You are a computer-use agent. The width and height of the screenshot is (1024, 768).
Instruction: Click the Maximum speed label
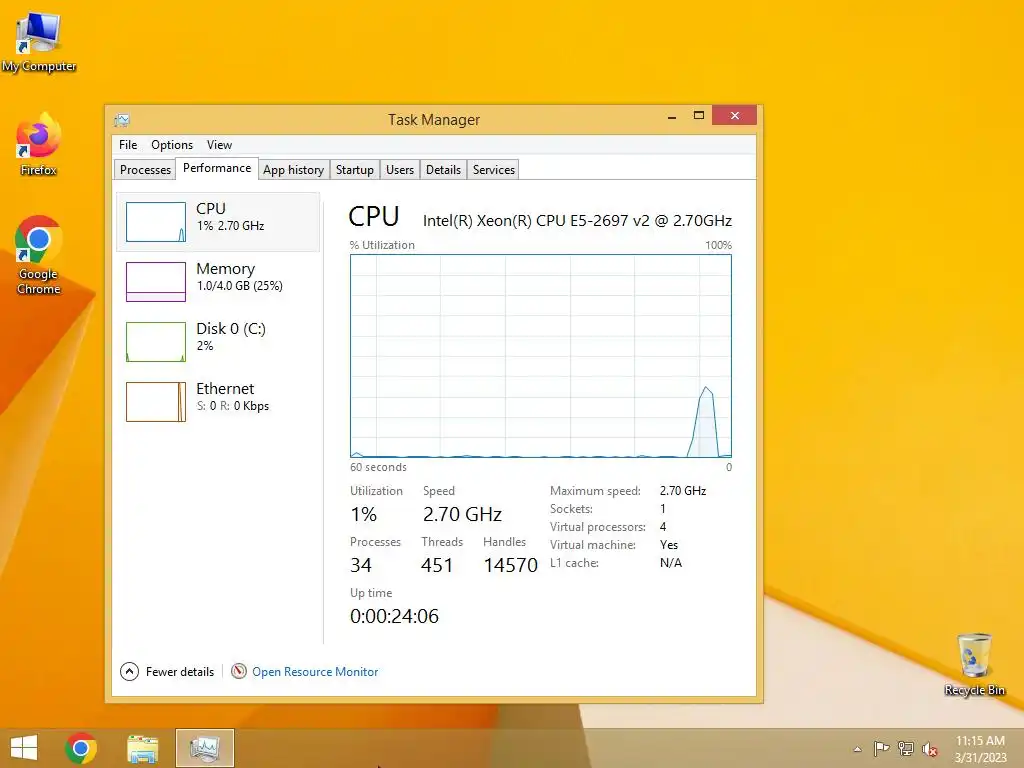(595, 490)
